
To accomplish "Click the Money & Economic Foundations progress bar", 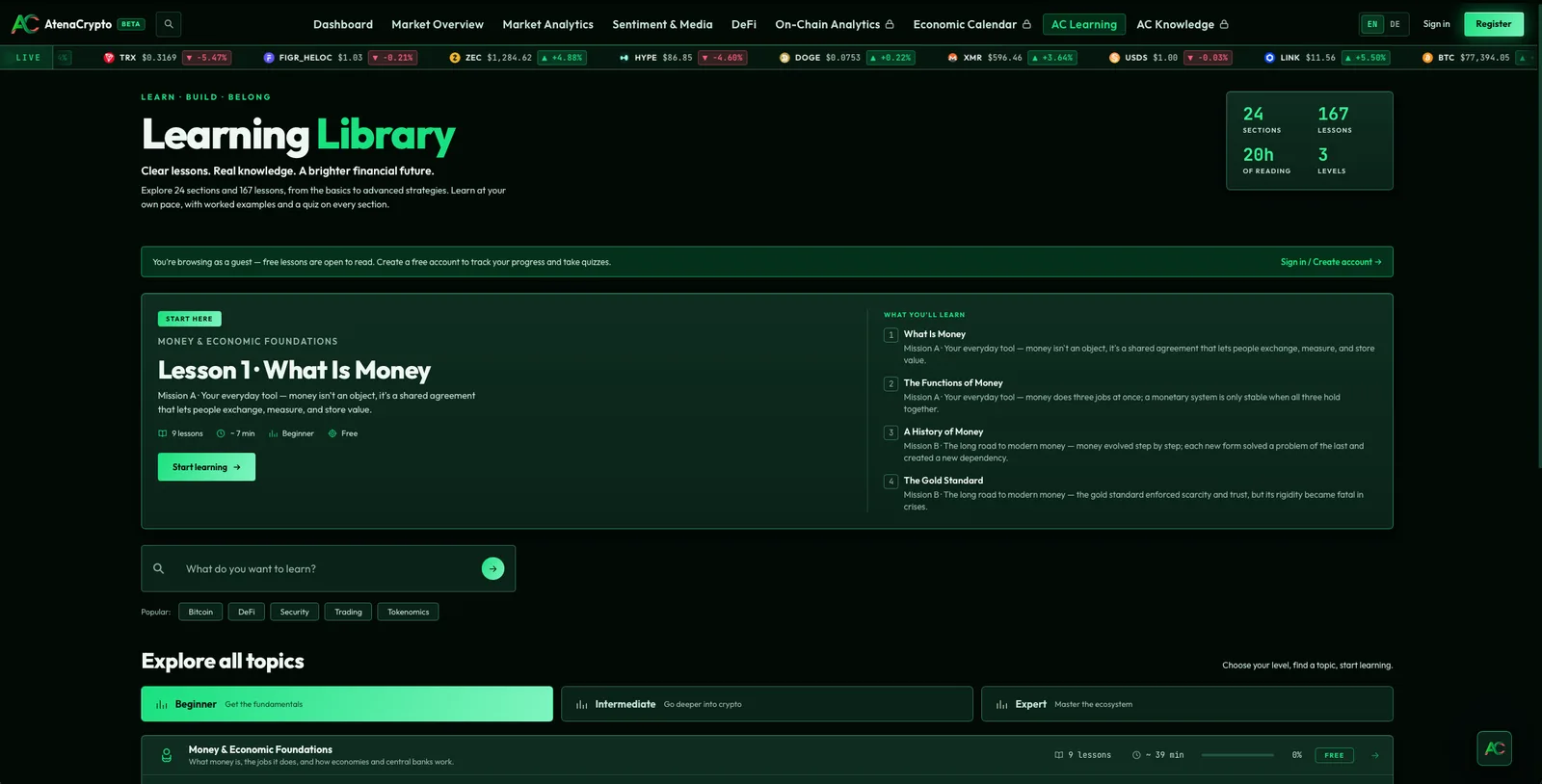I will coord(1237,755).
